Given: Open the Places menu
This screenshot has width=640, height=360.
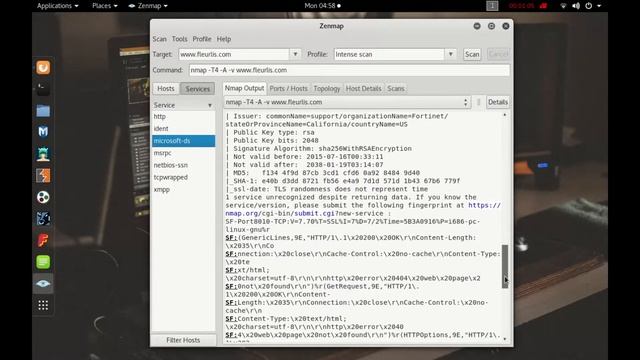Looking at the screenshot, I should pos(104,6).
